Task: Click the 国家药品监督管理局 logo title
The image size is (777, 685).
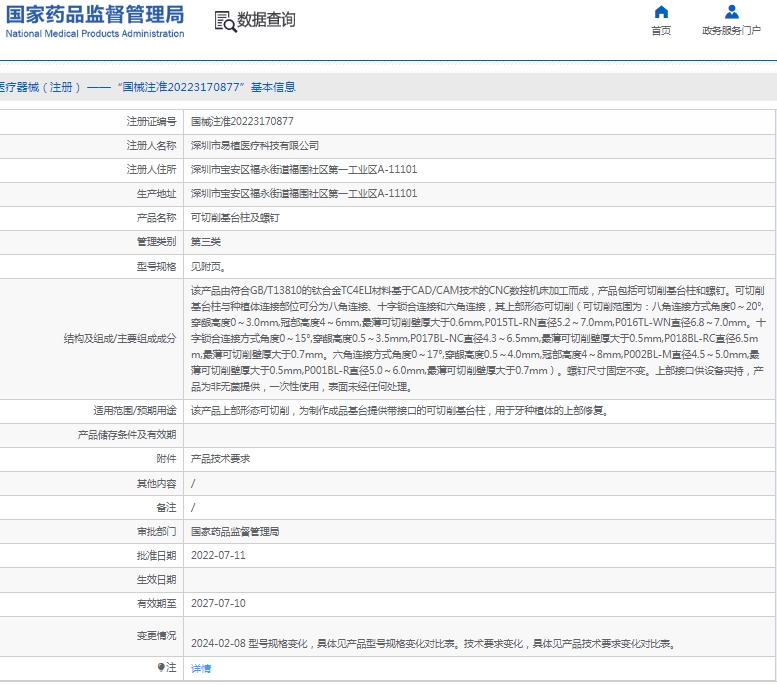Action: [95, 14]
